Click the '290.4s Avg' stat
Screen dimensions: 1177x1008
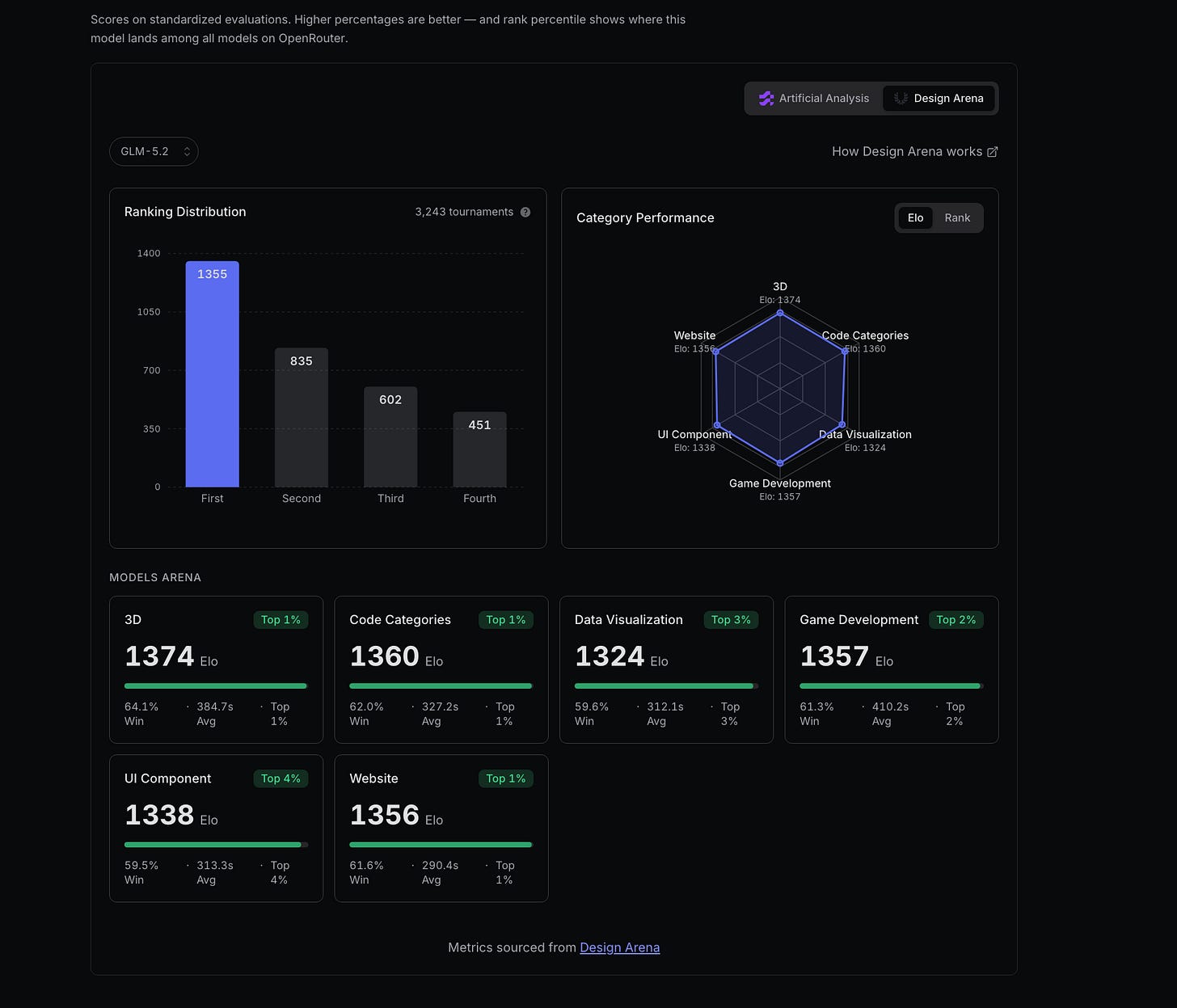[440, 872]
